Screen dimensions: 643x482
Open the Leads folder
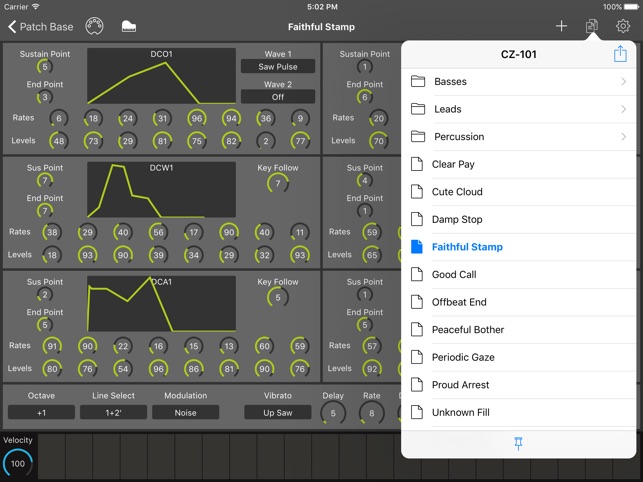[x=519, y=109]
